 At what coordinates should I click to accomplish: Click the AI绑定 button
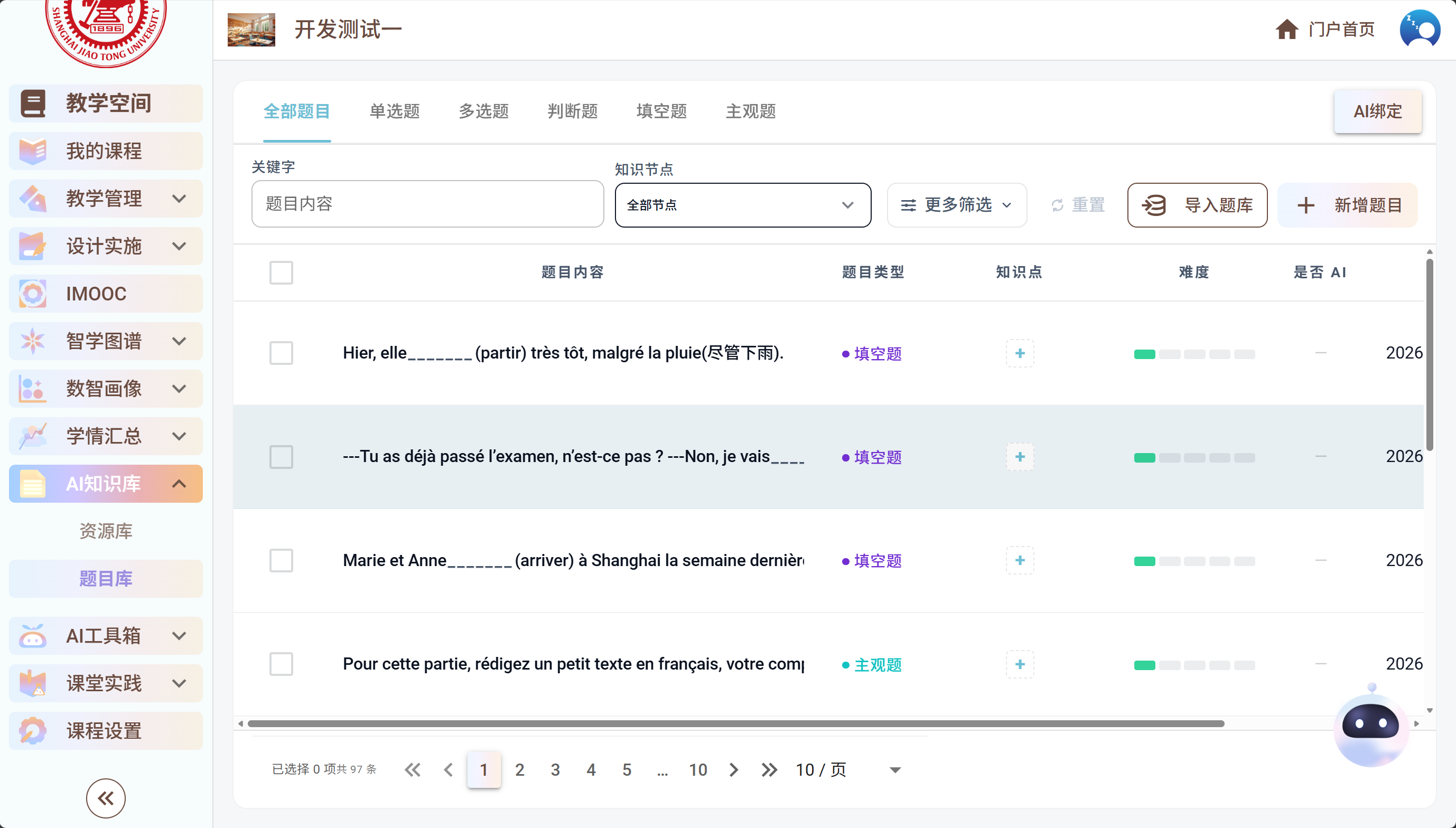tap(1377, 111)
